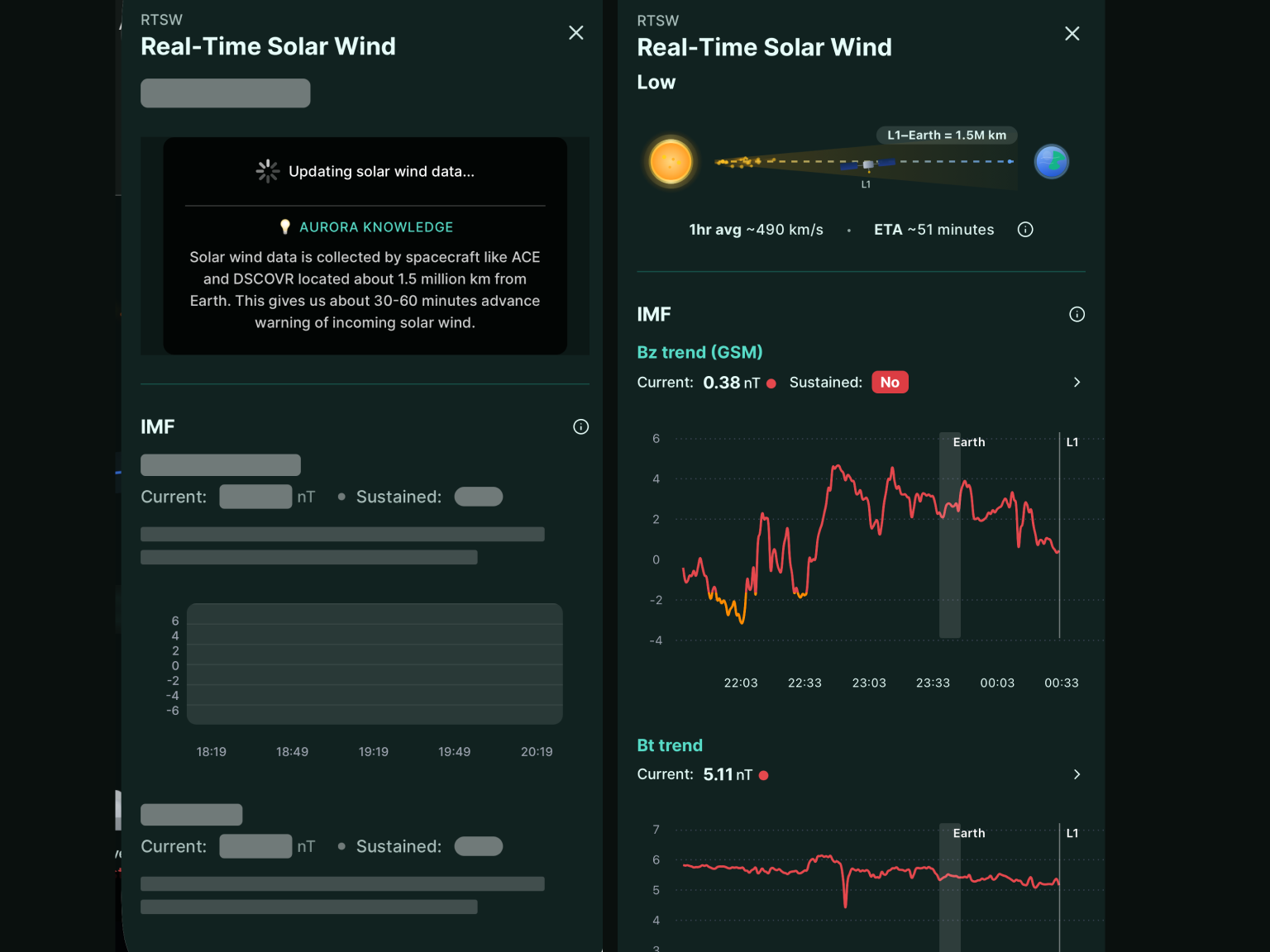
Task: Click the Bt trend chart line
Action: tap(868, 870)
